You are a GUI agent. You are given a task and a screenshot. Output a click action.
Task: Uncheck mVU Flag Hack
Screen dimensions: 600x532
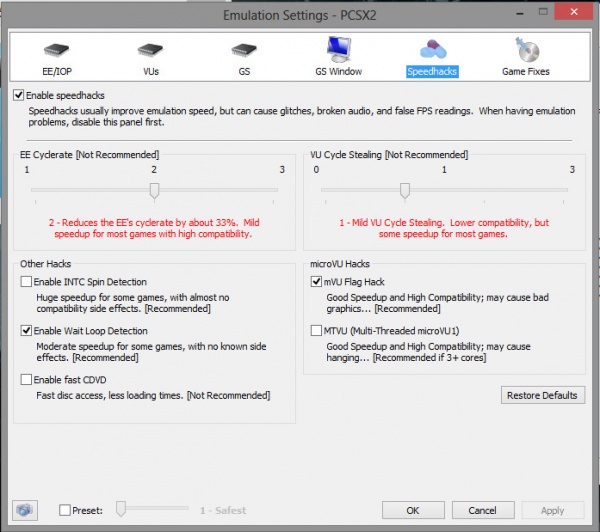point(316,282)
